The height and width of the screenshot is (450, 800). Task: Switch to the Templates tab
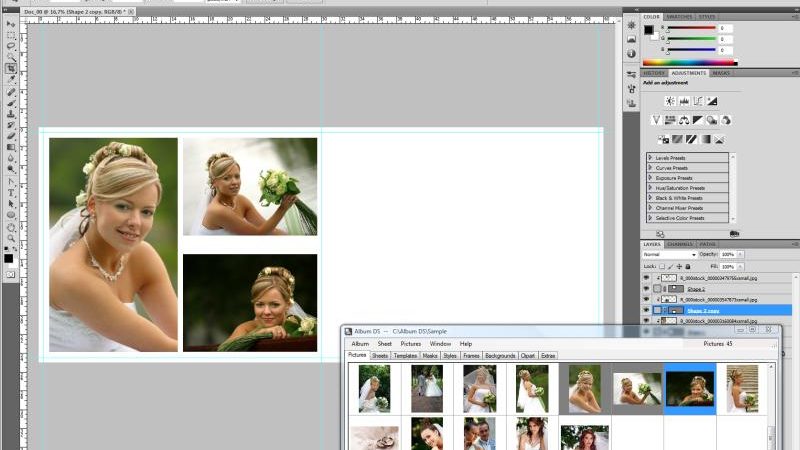405,356
